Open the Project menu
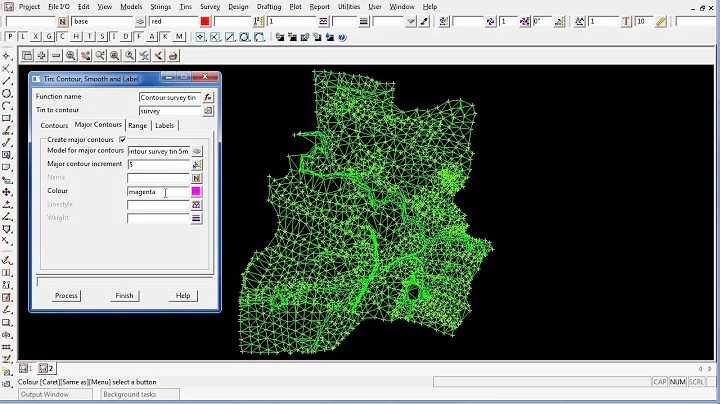 29,7
